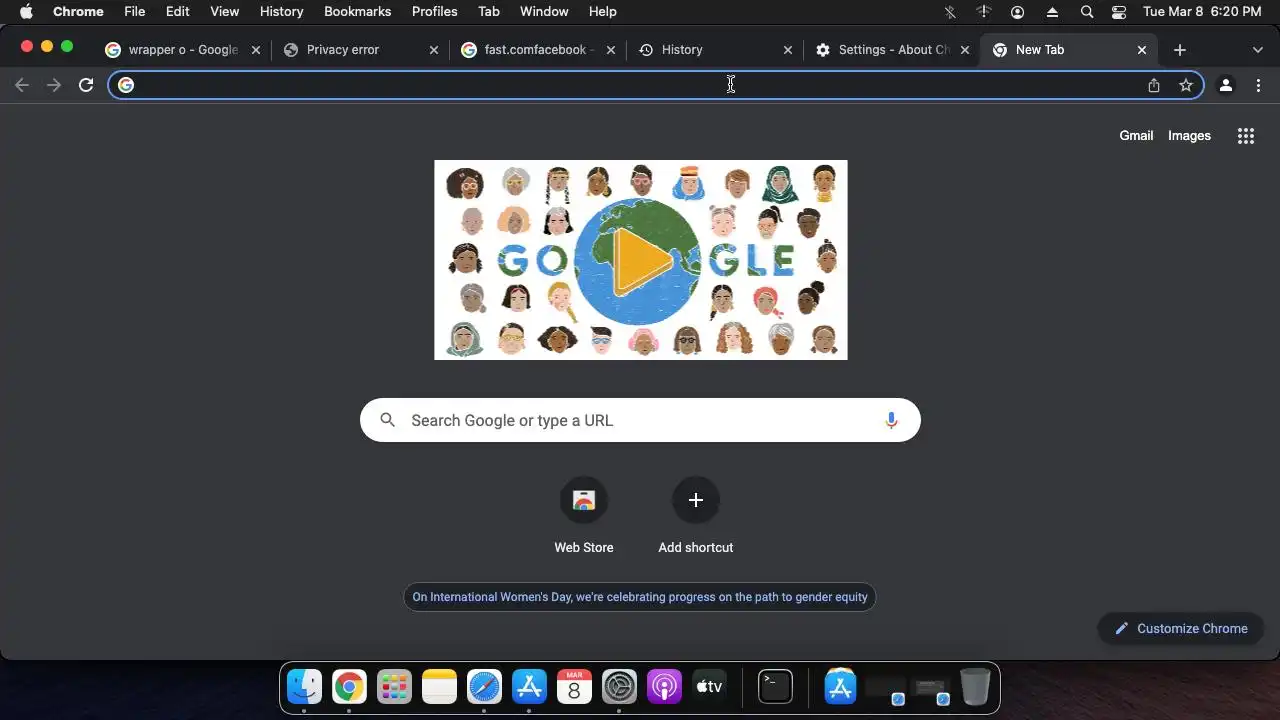1280x720 pixels.
Task: Open the Web Store shortcut
Action: [584, 515]
